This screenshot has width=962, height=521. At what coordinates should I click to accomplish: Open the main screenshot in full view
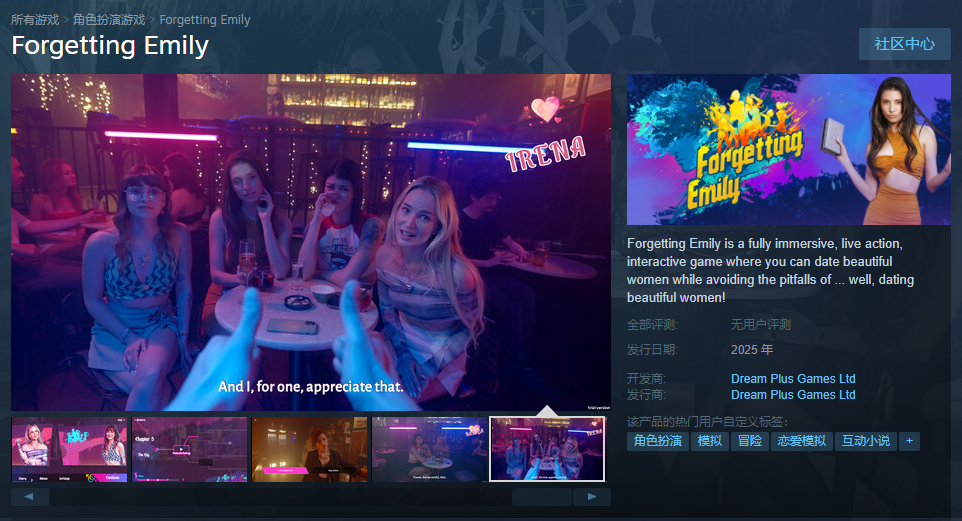pos(311,242)
